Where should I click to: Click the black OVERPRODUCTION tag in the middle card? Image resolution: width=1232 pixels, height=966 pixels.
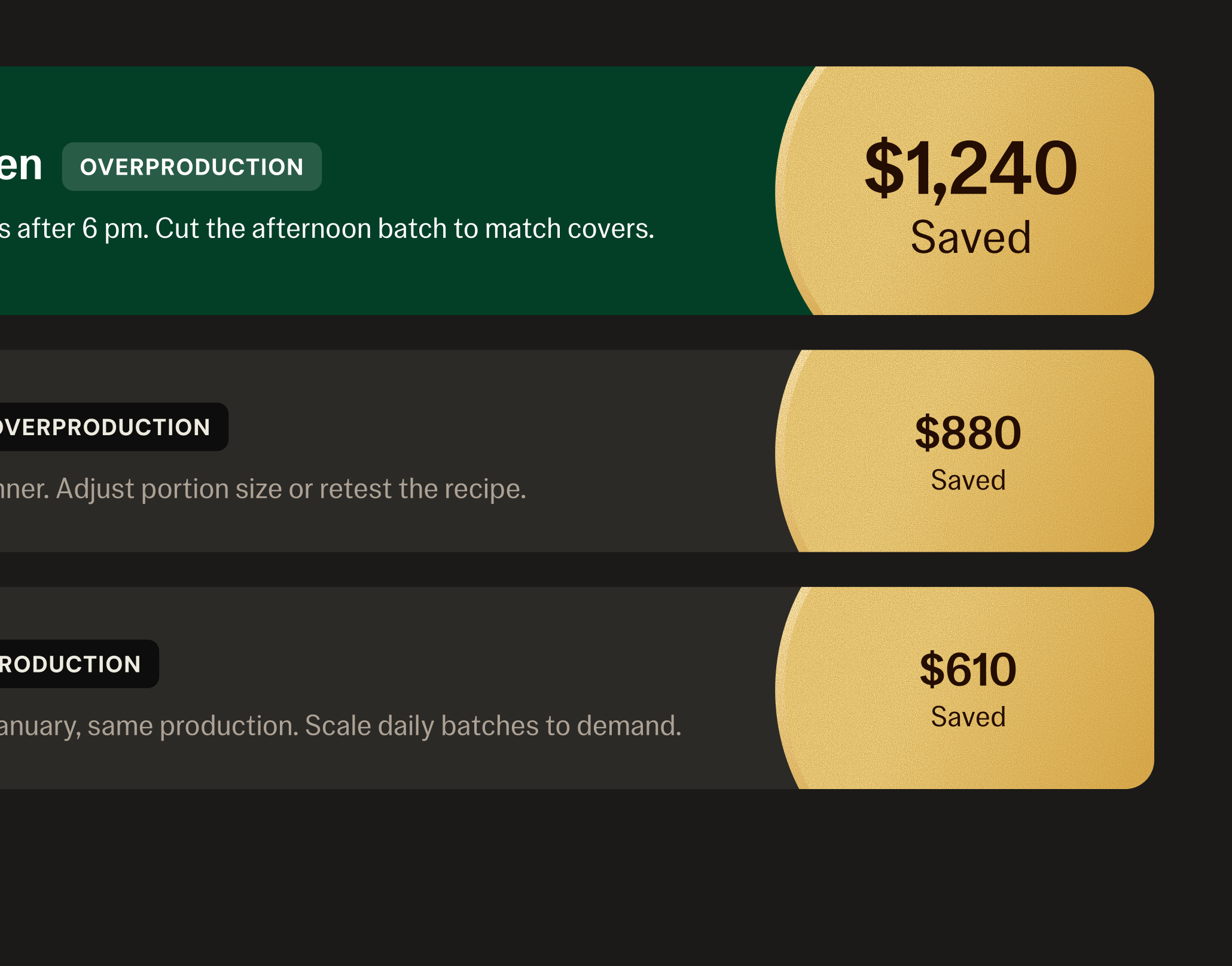[114, 427]
